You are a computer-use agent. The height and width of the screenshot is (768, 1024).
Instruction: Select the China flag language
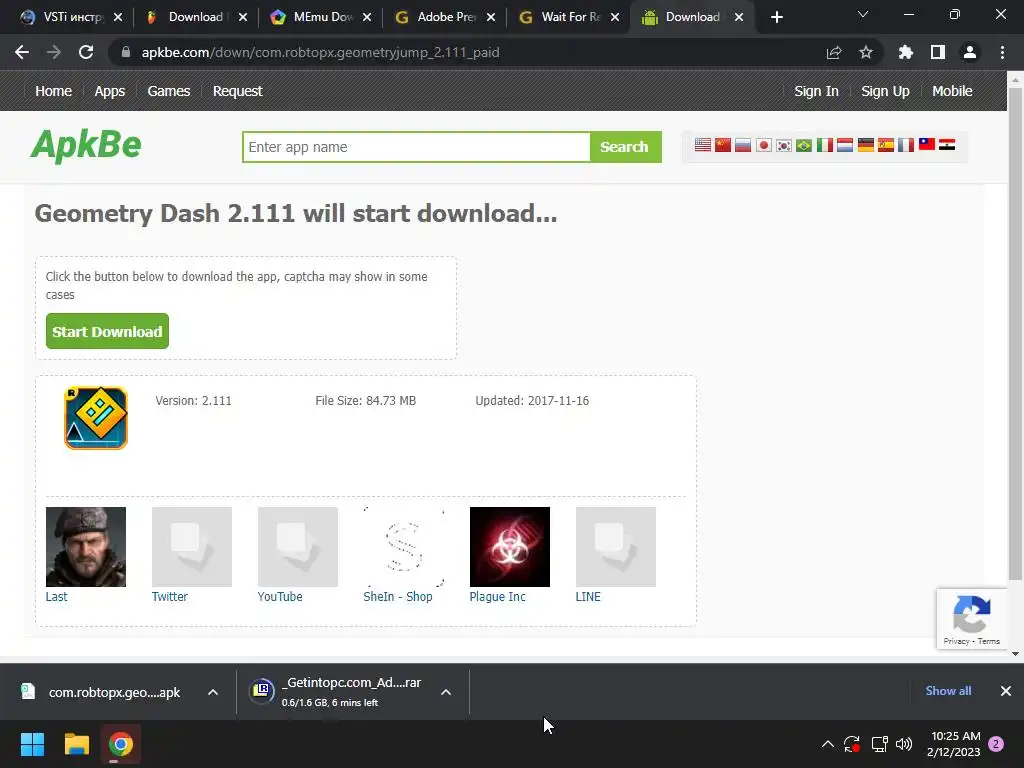(723, 145)
